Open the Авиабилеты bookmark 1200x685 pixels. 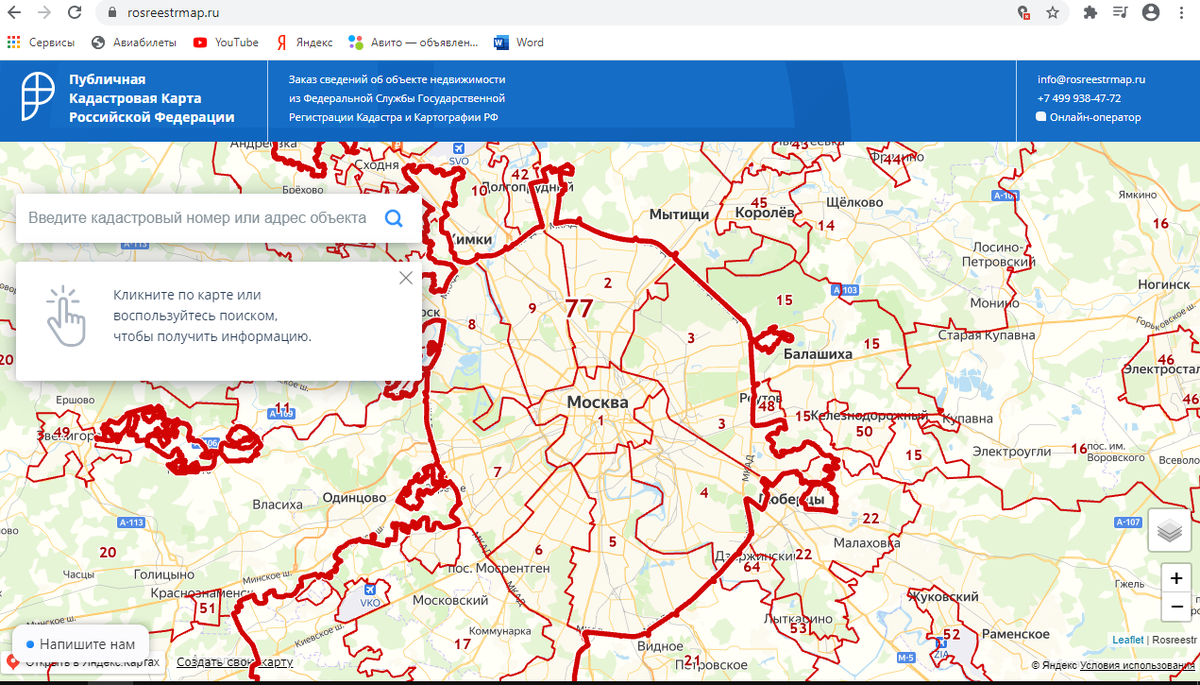pyautogui.click(x=133, y=42)
